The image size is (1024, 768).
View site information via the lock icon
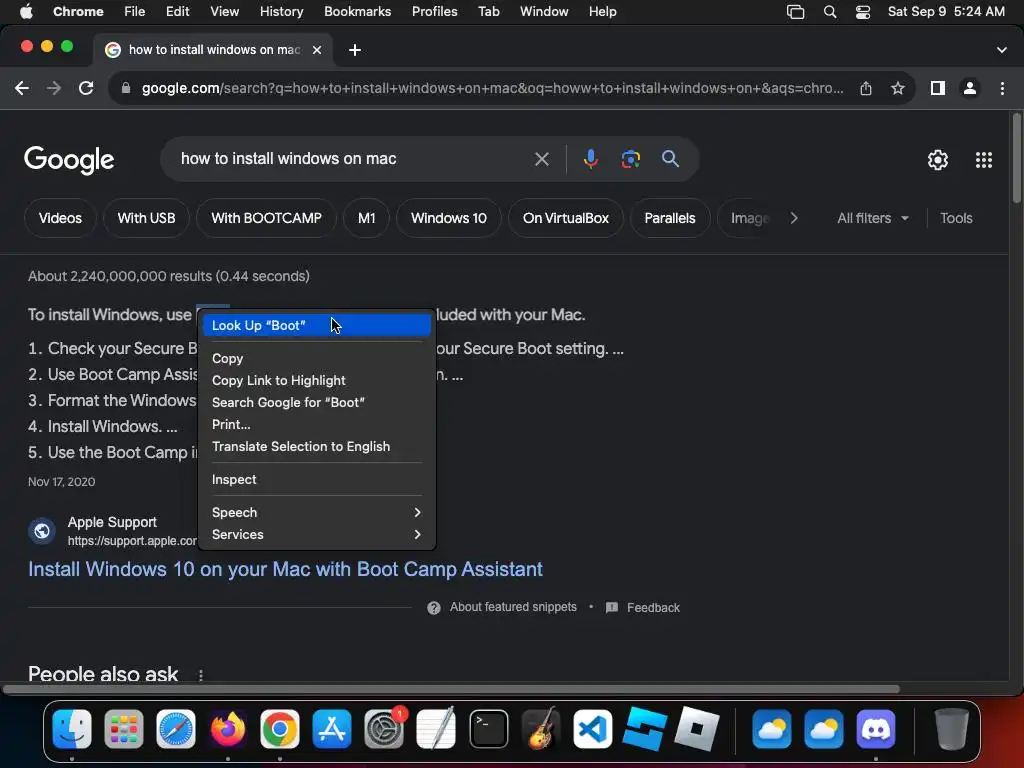tap(126, 88)
